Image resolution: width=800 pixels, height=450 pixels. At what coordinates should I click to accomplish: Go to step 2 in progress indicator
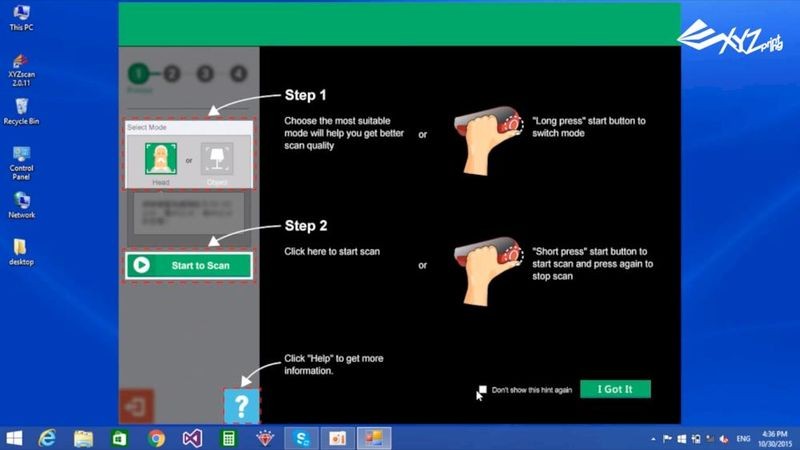172,73
